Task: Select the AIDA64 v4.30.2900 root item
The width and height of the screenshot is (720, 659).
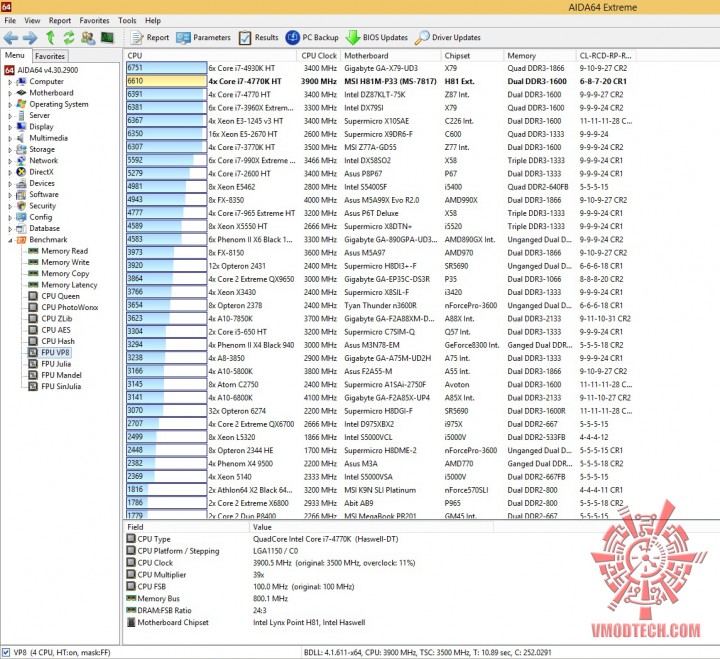Action: 41,70
